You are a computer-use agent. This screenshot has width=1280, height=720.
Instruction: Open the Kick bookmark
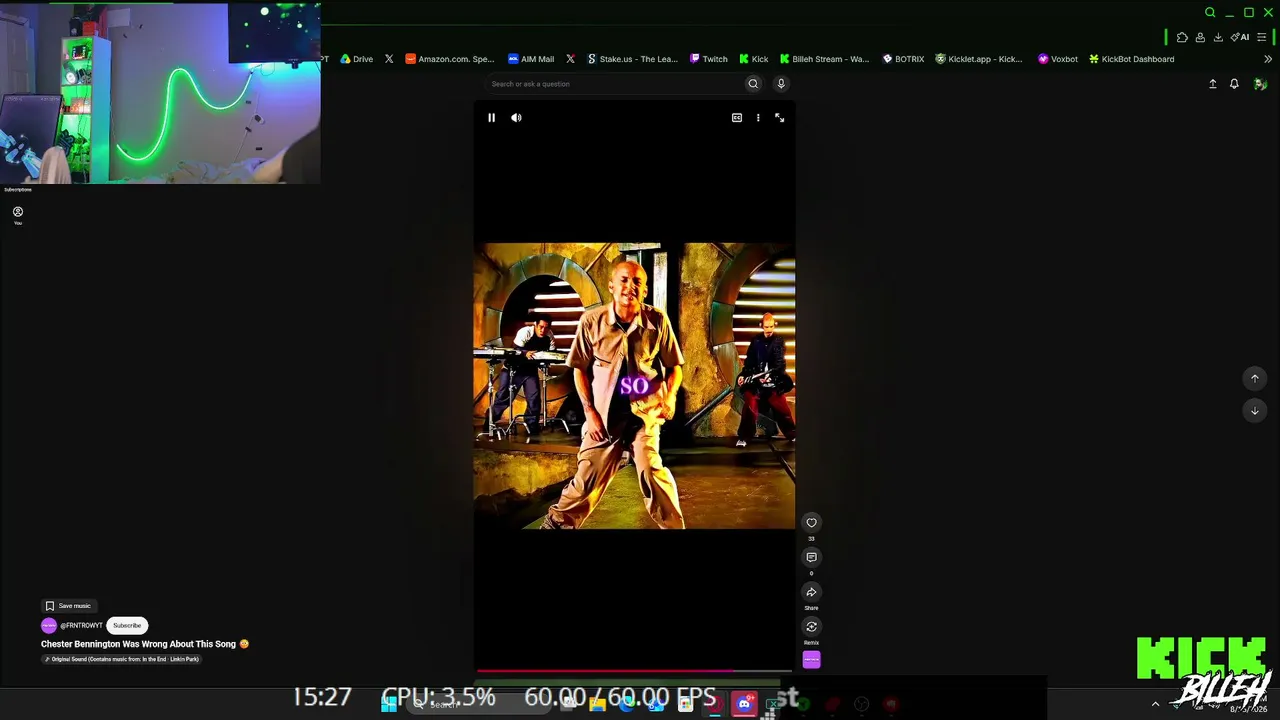click(x=754, y=59)
